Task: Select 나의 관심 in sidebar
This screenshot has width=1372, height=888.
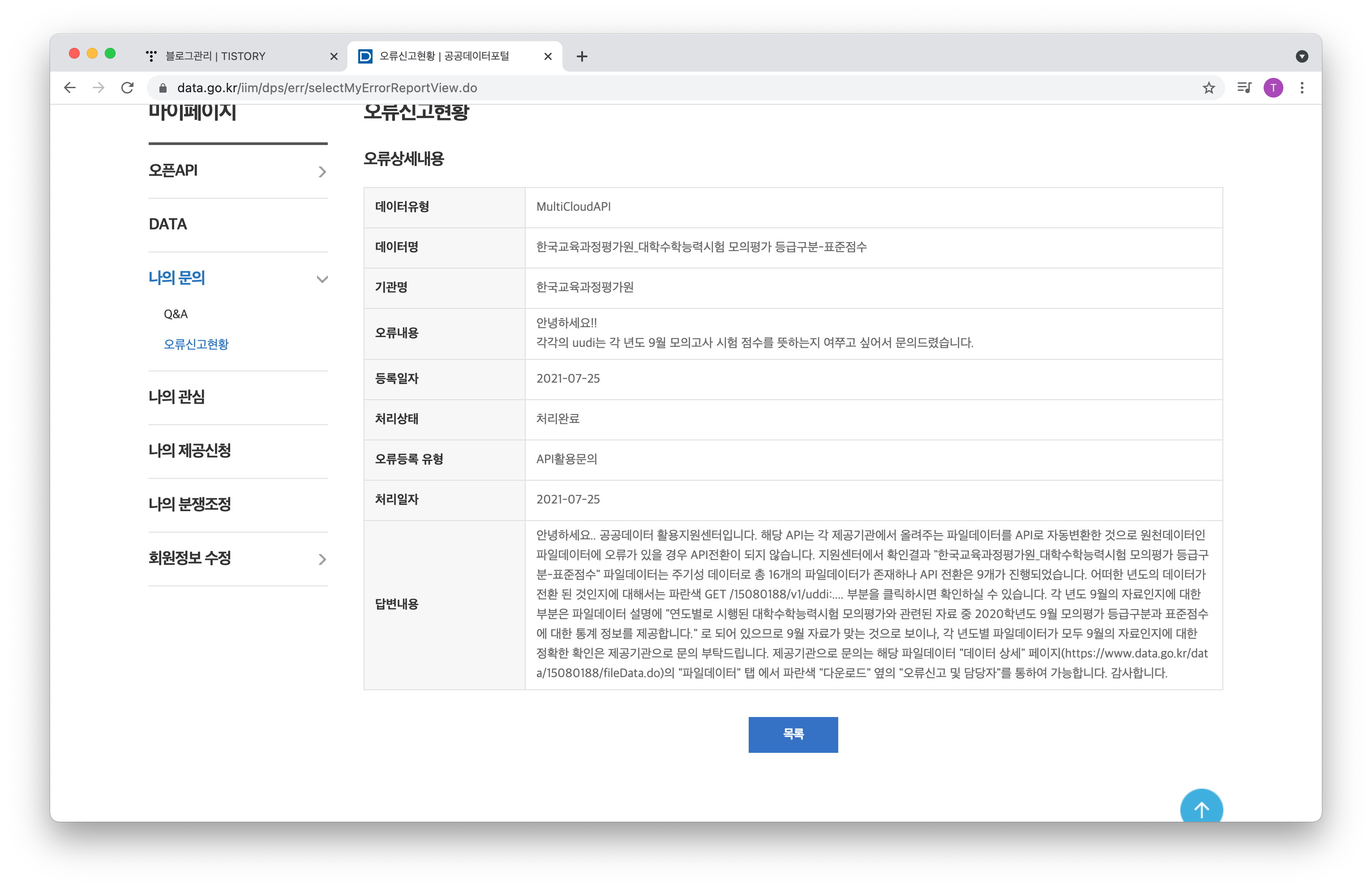Action: pos(177,397)
